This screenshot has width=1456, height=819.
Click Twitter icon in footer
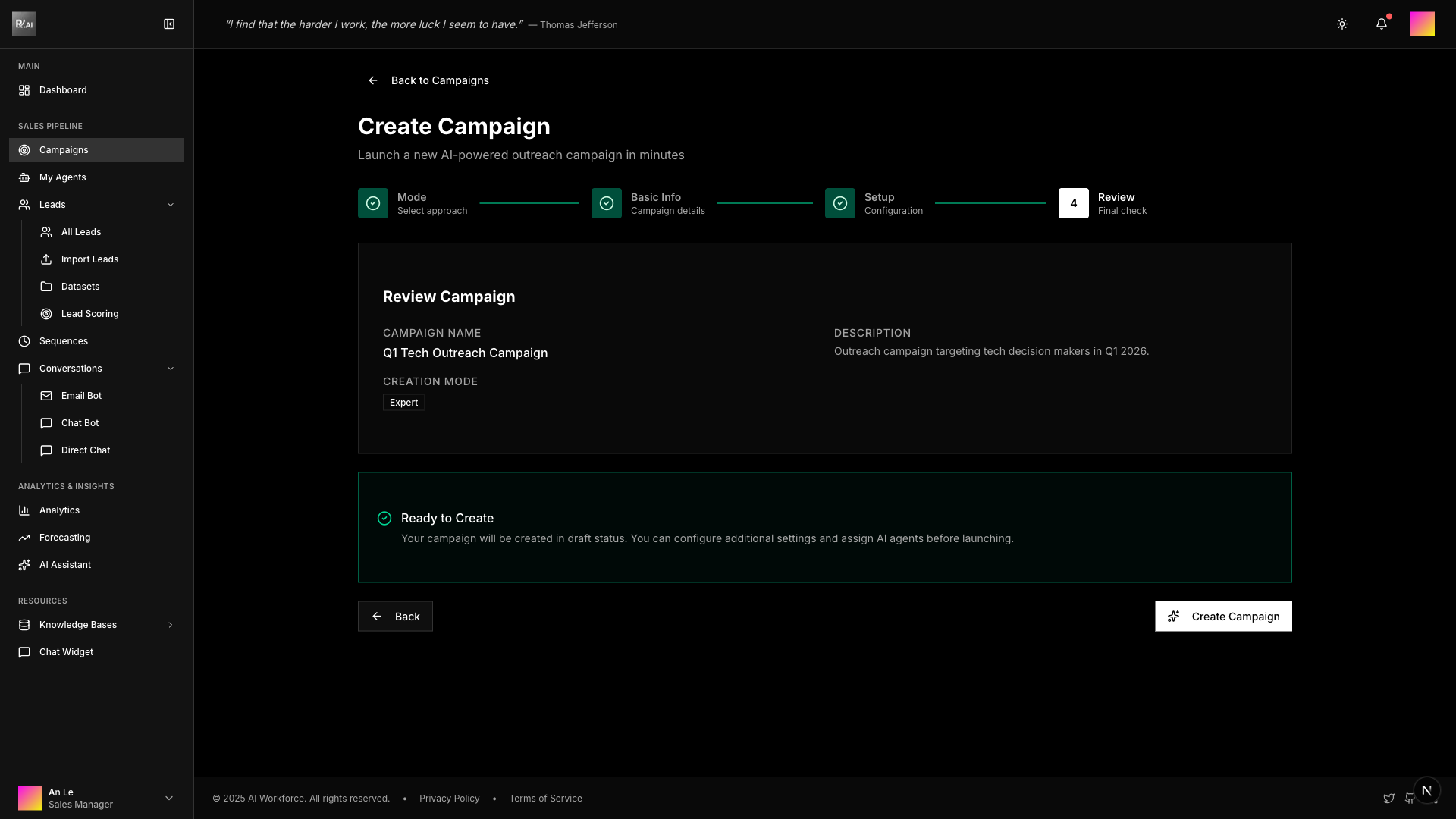coord(1389,799)
